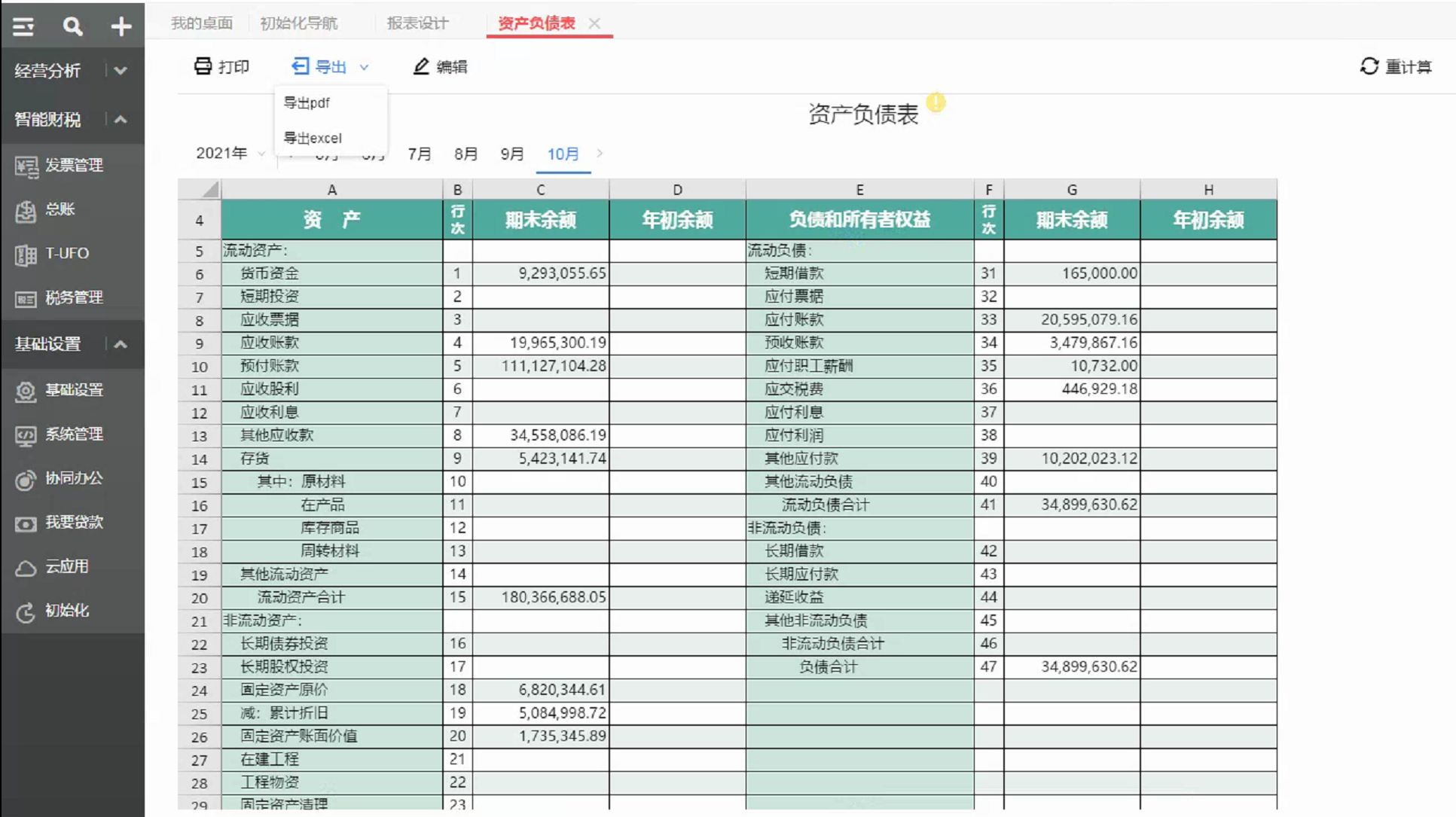Switch to the 报表设计 tab
Viewport: 1456px width, 817px height.
417,23
